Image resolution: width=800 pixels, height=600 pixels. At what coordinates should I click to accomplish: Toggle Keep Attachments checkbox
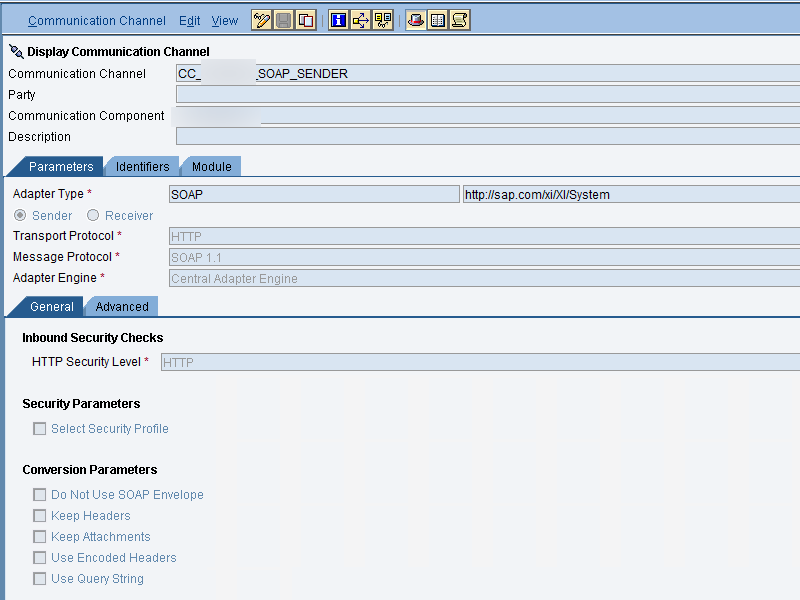point(39,537)
